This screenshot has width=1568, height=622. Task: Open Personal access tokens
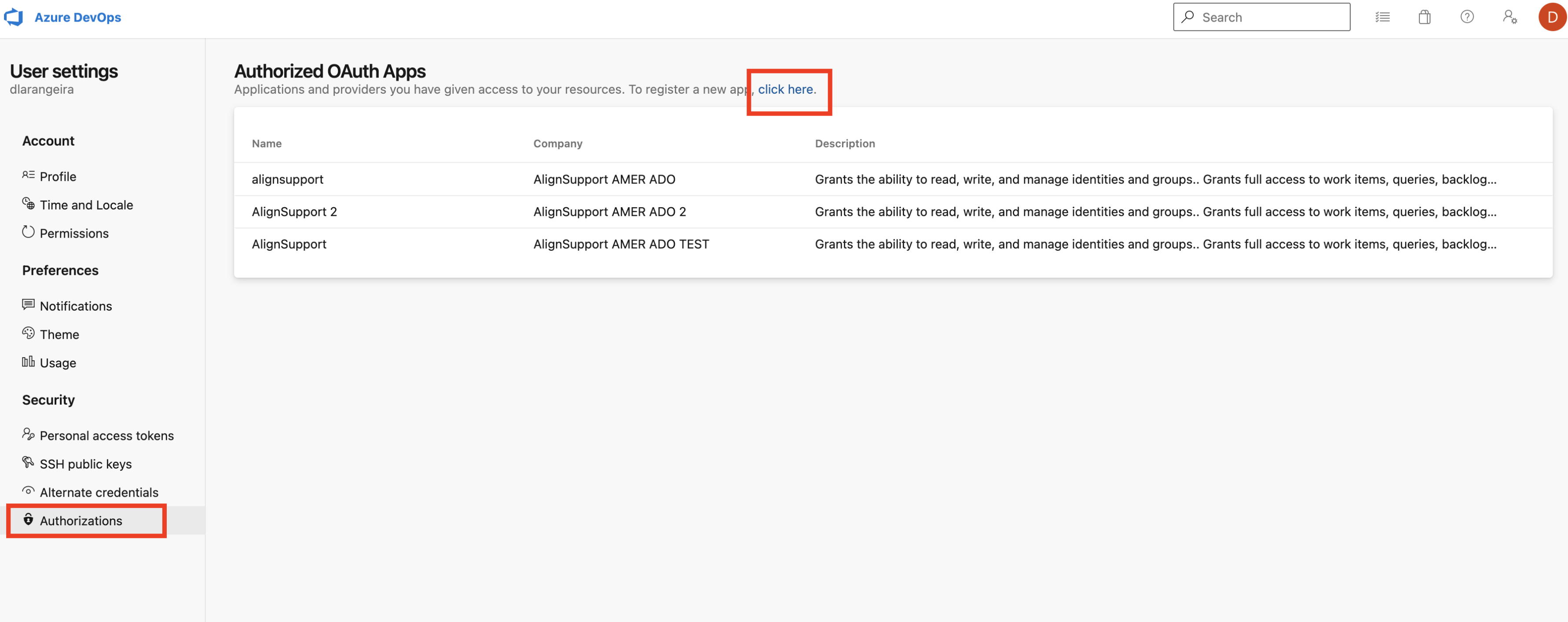[106, 436]
